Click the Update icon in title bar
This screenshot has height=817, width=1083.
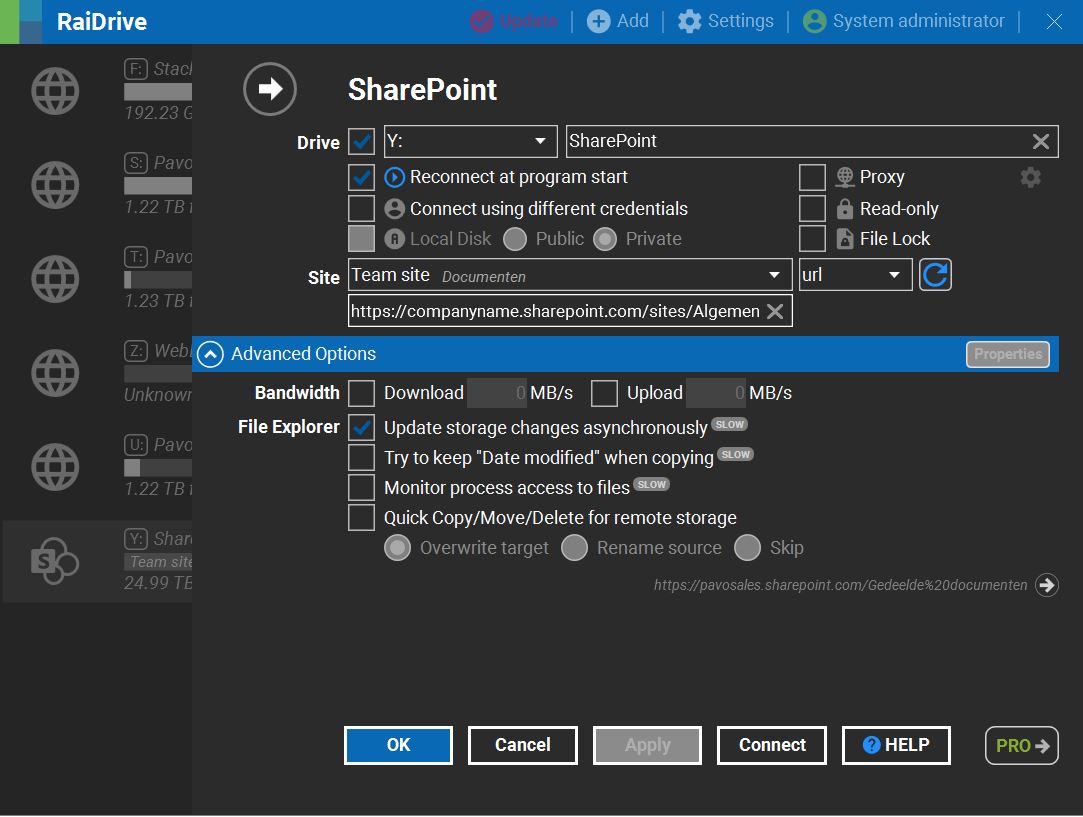point(483,21)
